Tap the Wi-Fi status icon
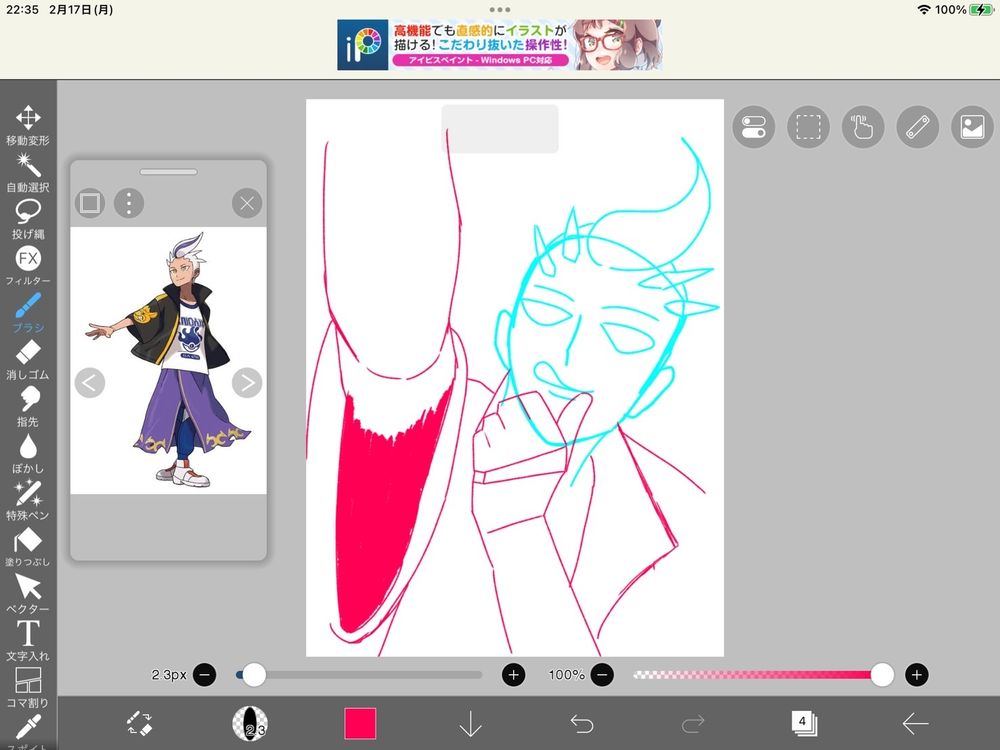 pos(923,10)
